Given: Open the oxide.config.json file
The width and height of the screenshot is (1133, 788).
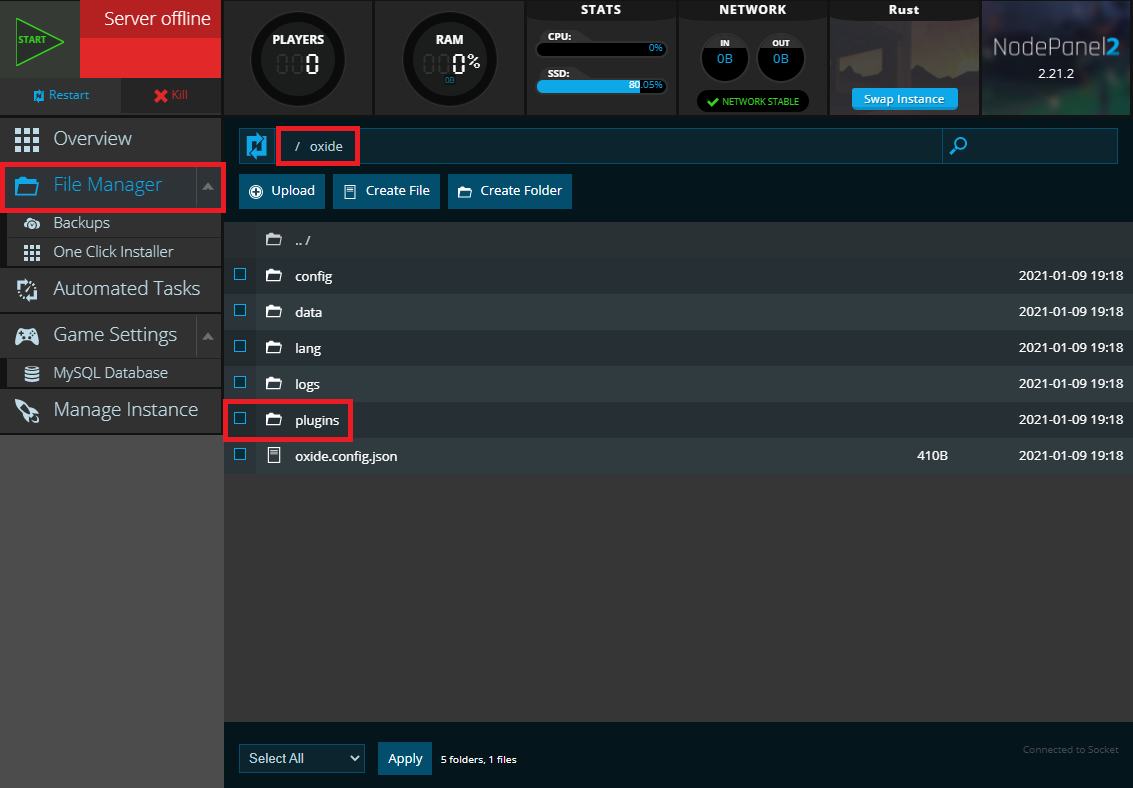Looking at the screenshot, I should point(346,456).
